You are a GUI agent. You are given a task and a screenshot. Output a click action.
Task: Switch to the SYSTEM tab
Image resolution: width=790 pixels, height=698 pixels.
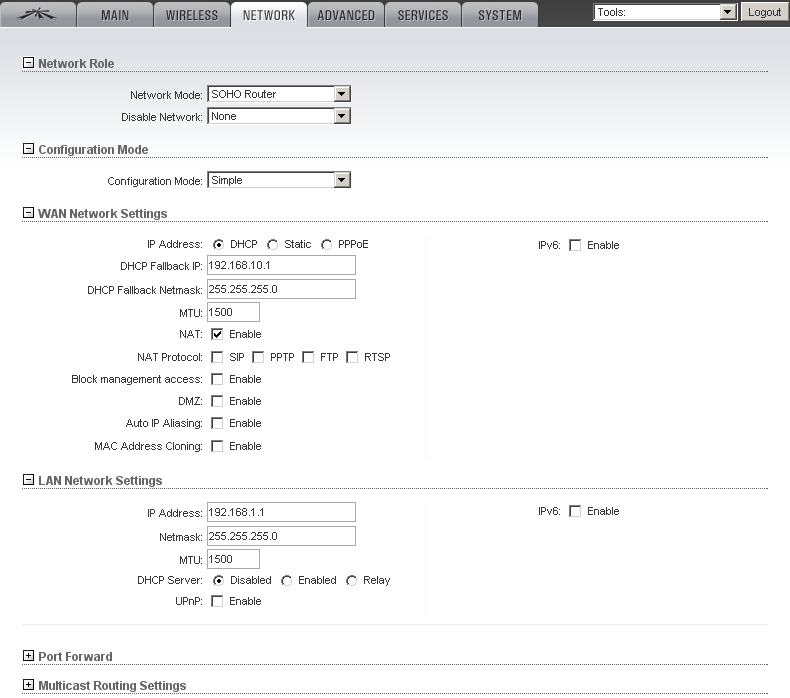point(499,15)
